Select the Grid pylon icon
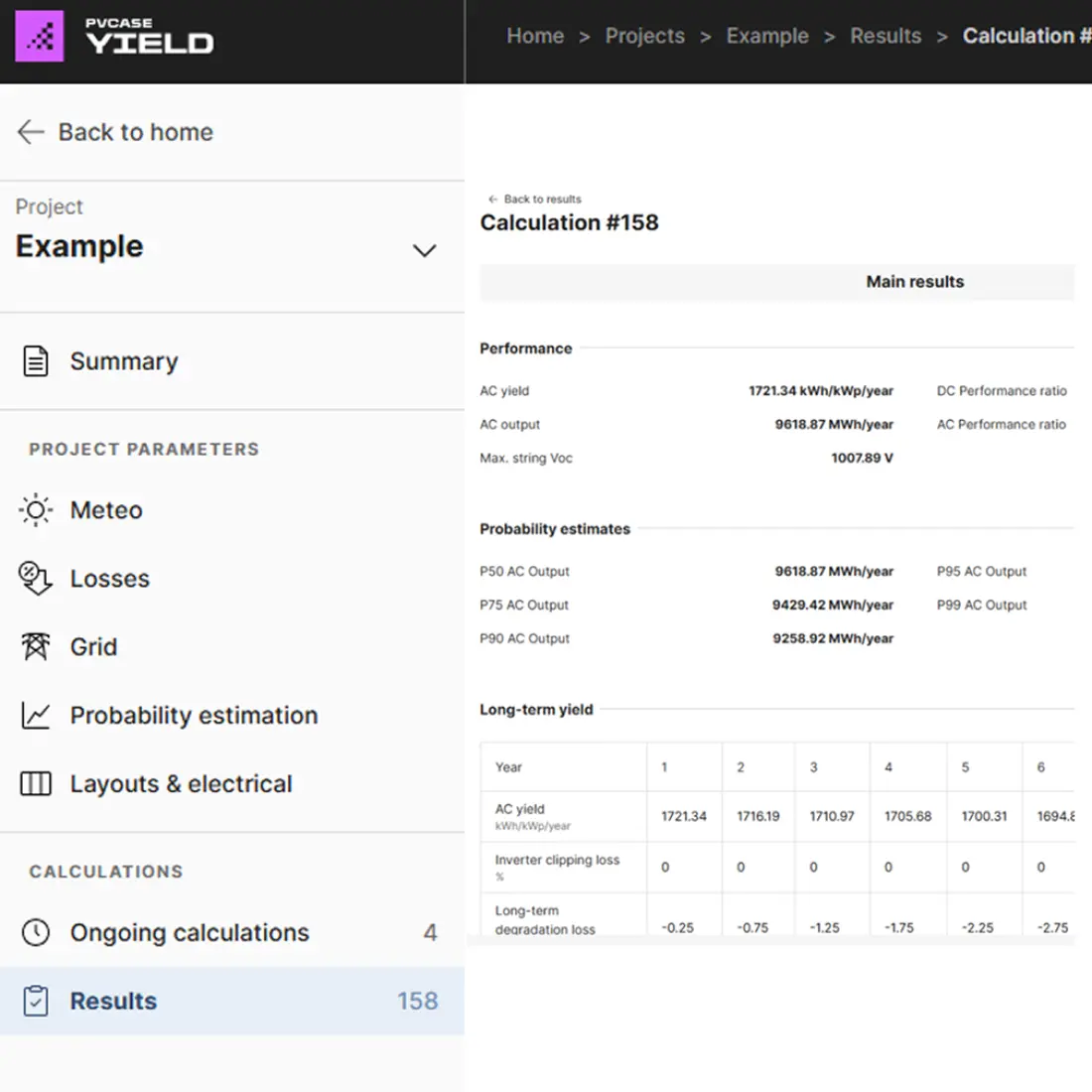 (x=35, y=646)
